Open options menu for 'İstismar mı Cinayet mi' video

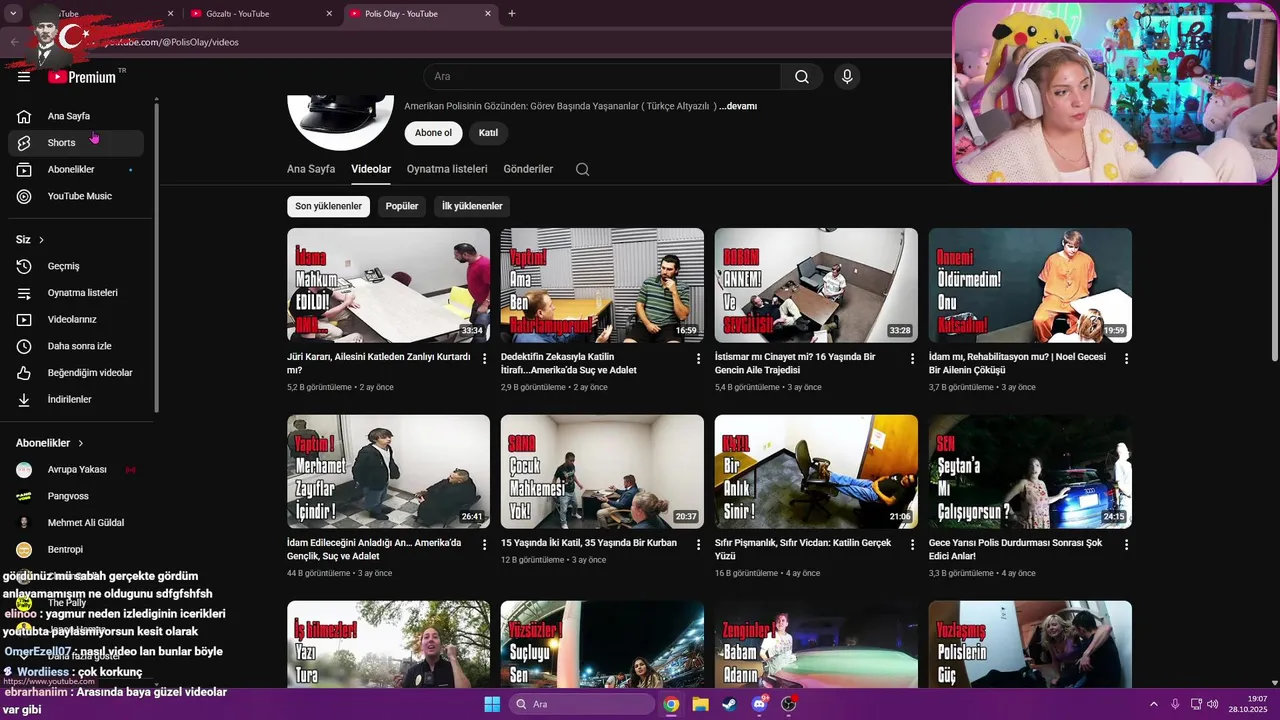(x=912, y=358)
